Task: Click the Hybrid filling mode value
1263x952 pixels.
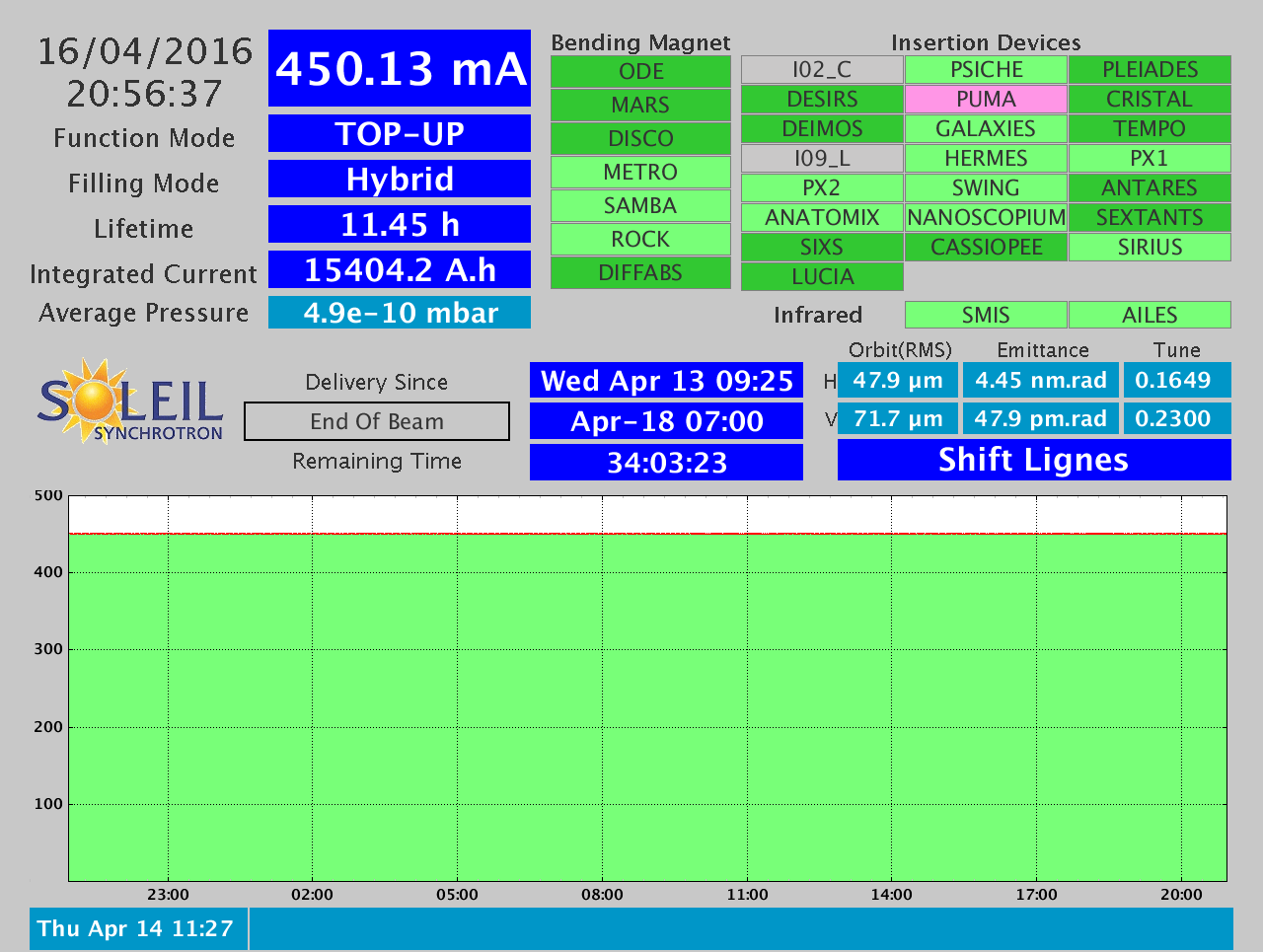Action: coord(400,179)
